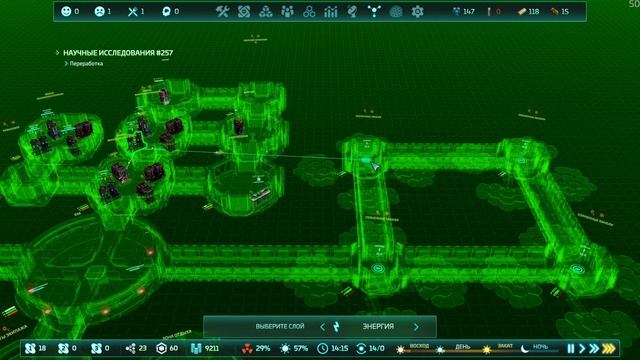
Task: Click the ВОСХОД sunrise marker on day timeline
Action: [x=401, y=349]
